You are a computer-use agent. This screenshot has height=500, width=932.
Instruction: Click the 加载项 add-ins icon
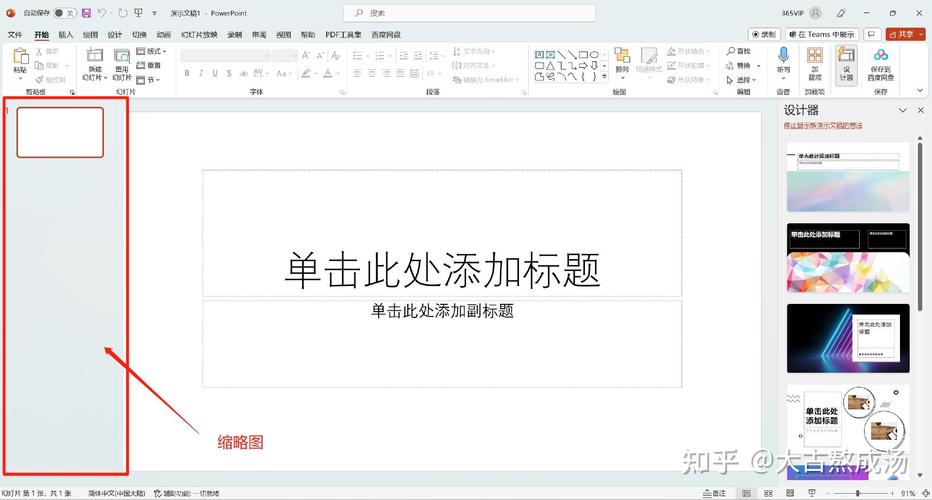[x=815, y=56]
